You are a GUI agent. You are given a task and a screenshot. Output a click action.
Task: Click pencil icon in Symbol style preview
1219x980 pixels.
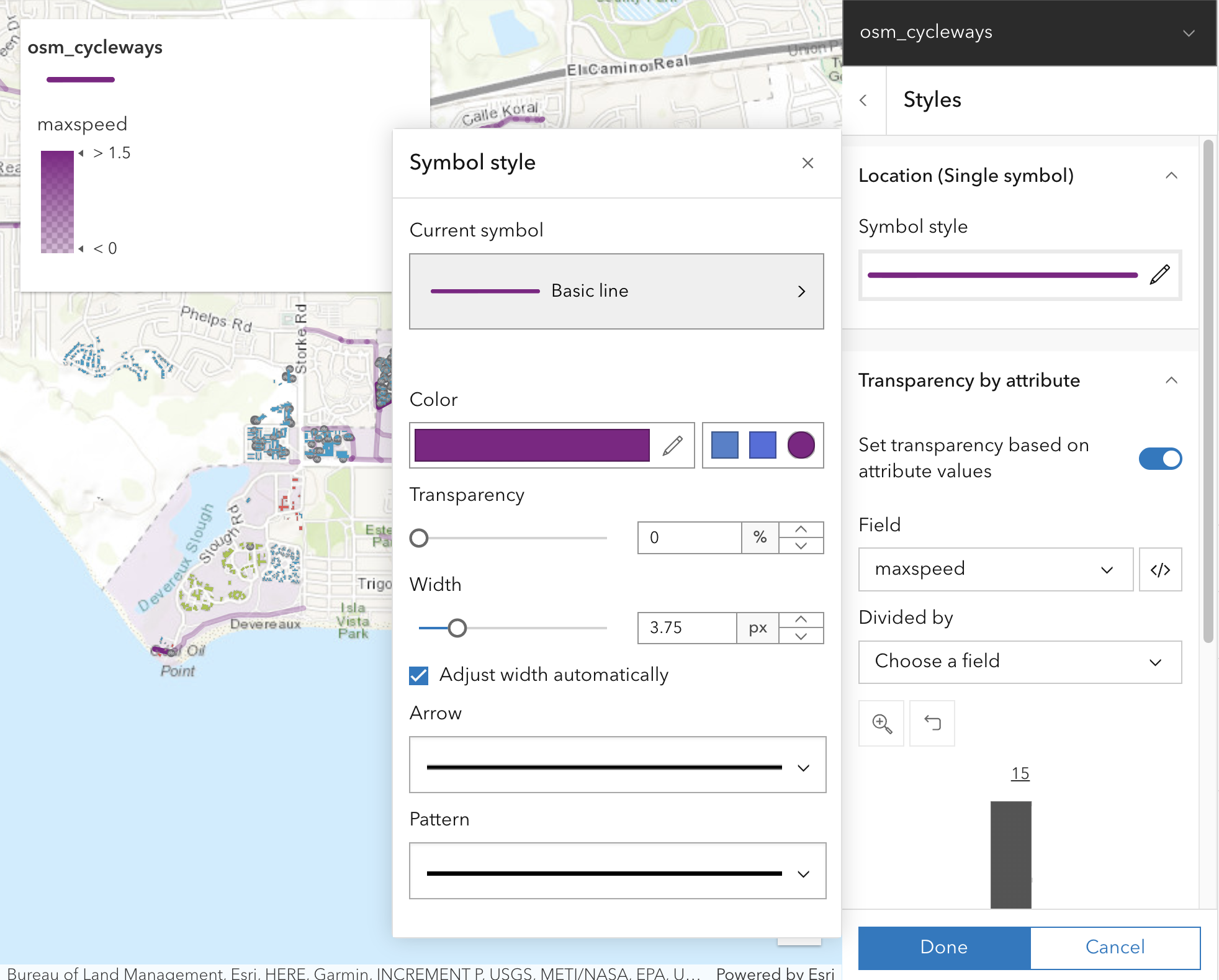click(x=1159, y=274)
